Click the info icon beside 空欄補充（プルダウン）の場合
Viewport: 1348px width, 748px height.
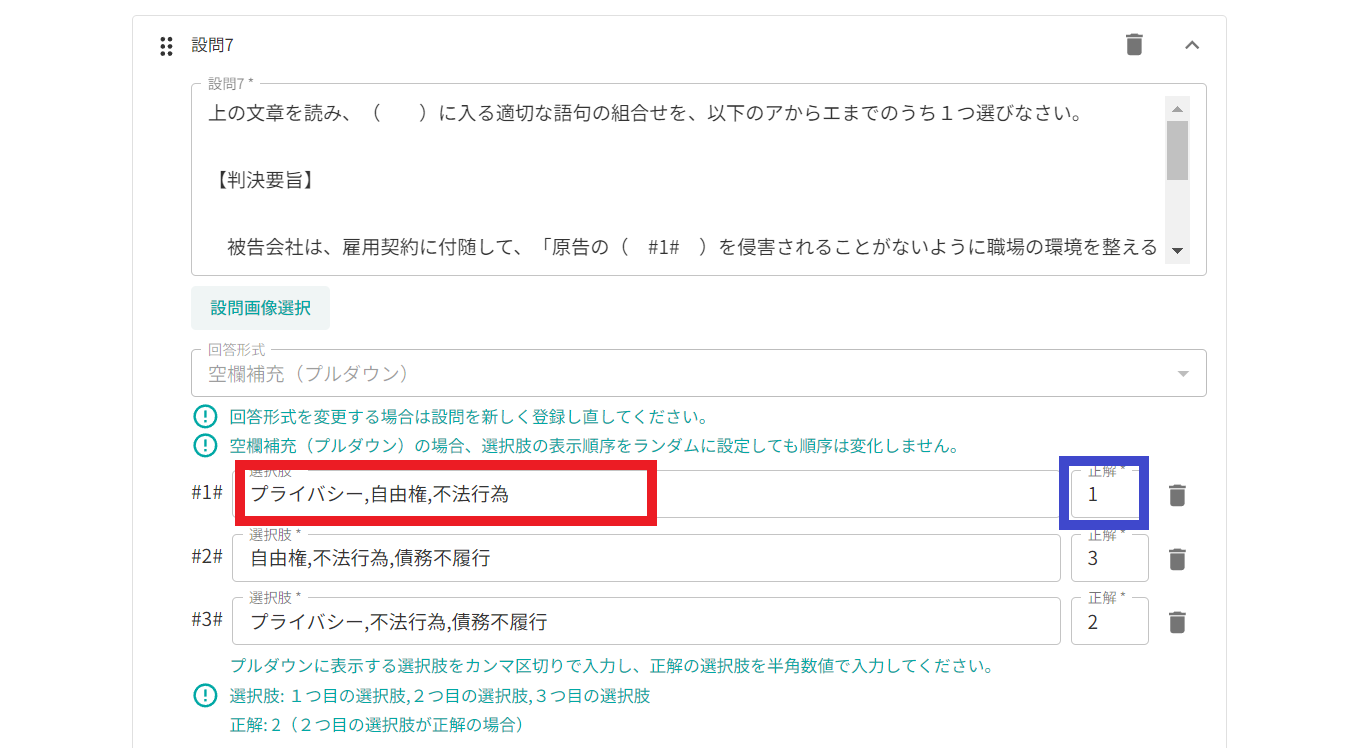click(x=205, y=445)
